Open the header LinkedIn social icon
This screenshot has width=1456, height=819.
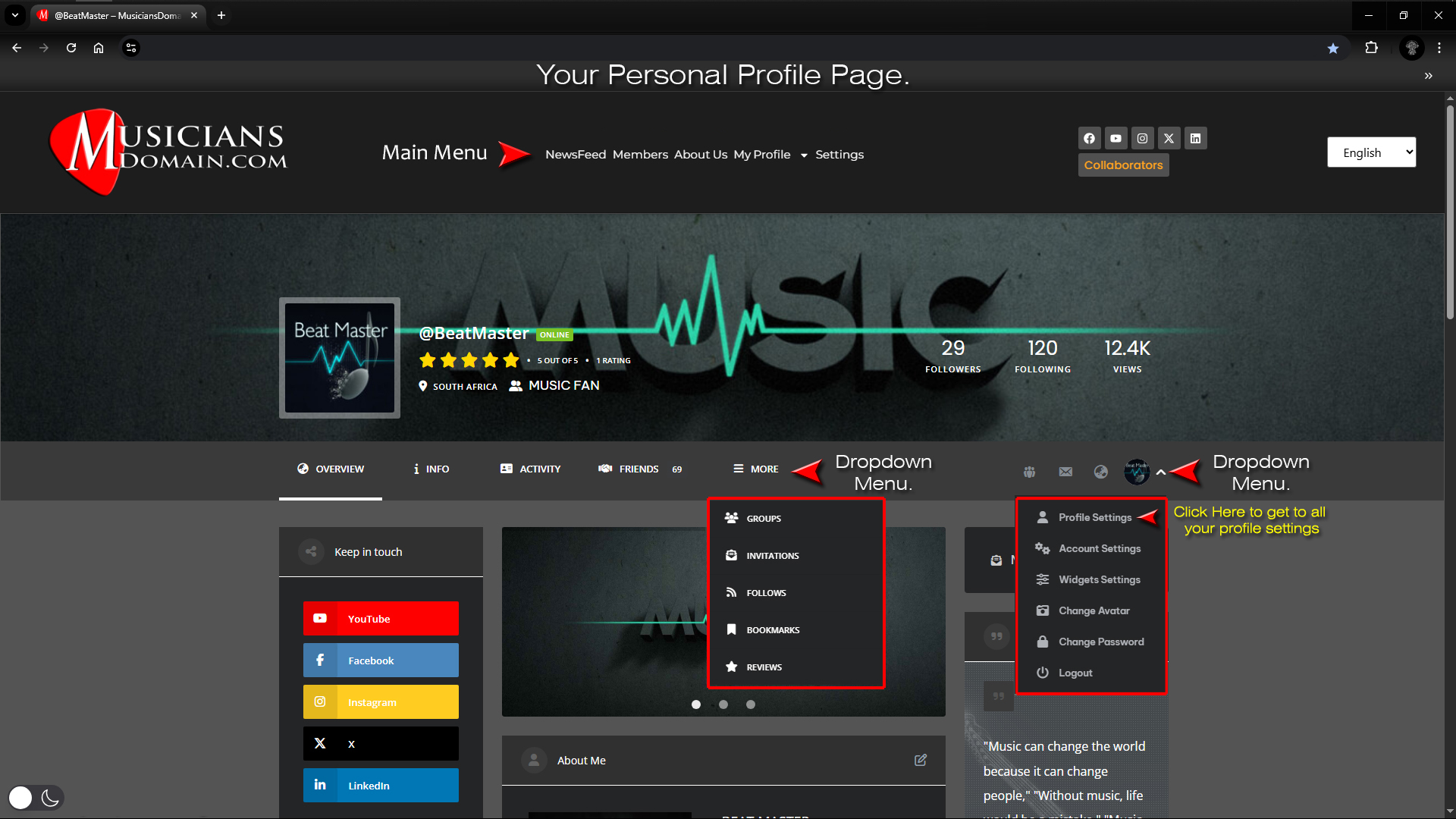coord(1195,138)
